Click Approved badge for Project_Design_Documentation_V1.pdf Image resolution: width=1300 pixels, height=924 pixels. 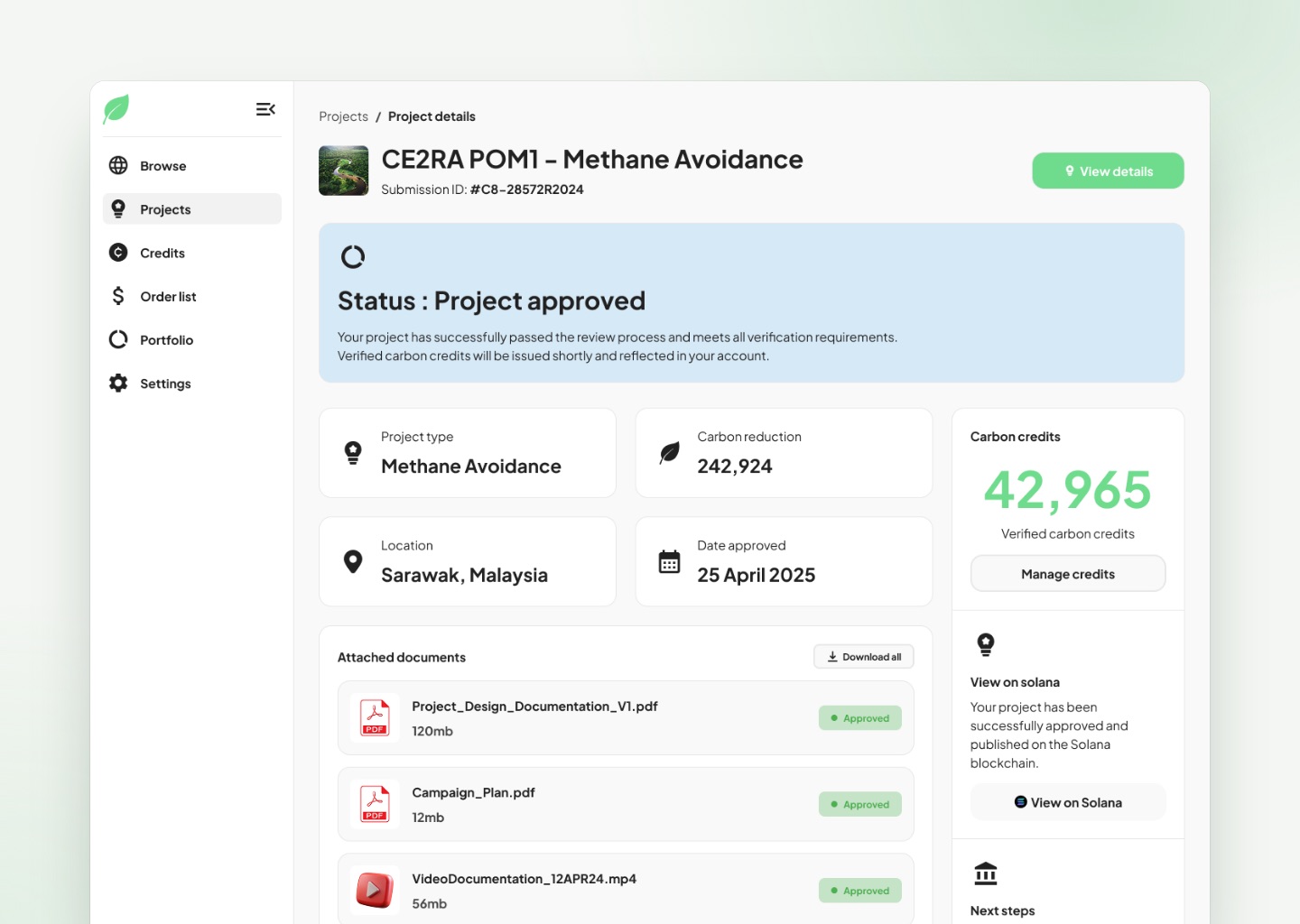860,718
